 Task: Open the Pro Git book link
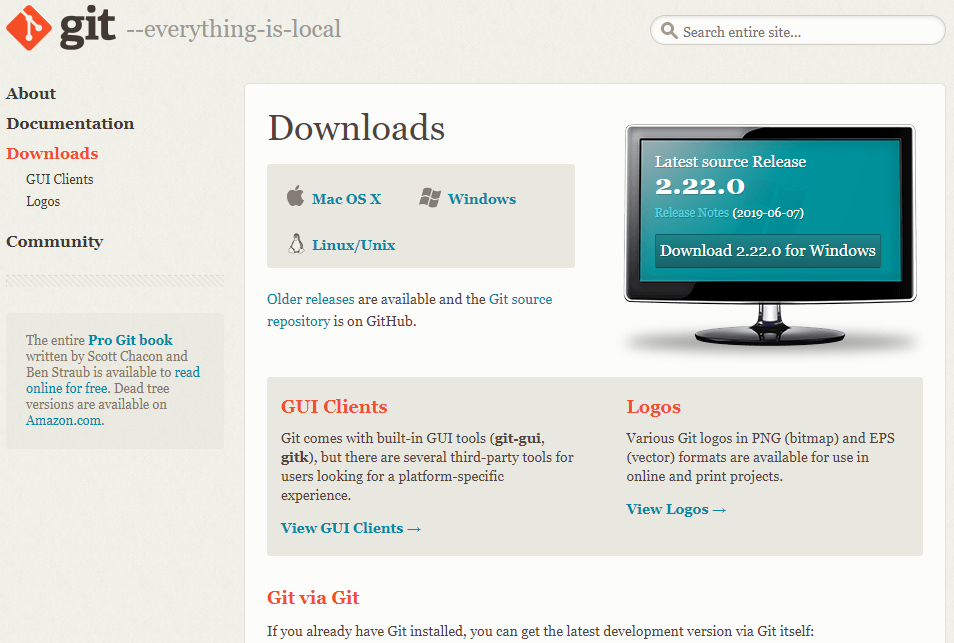click(130, 340)
